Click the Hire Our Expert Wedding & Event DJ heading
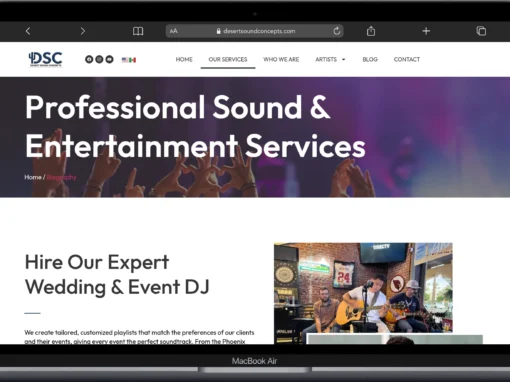510x382 pixels. coord(117,274)
